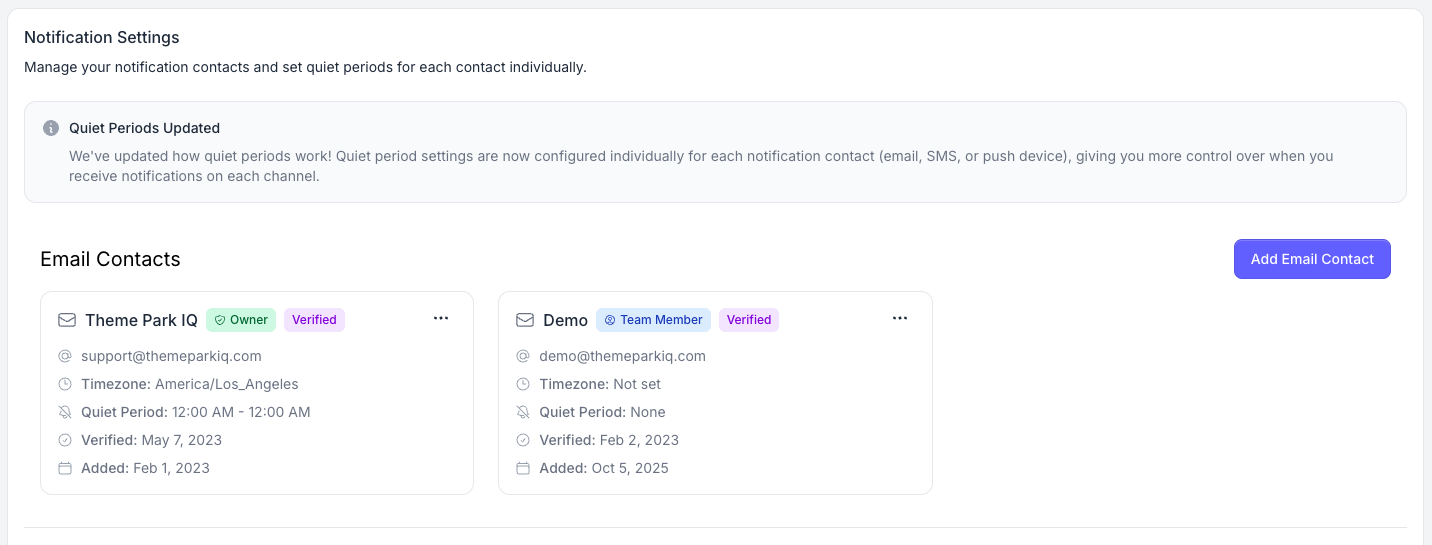
Task: Click calendar icon beside Added Oct 5, 2025
Action: tap(523, 468)
